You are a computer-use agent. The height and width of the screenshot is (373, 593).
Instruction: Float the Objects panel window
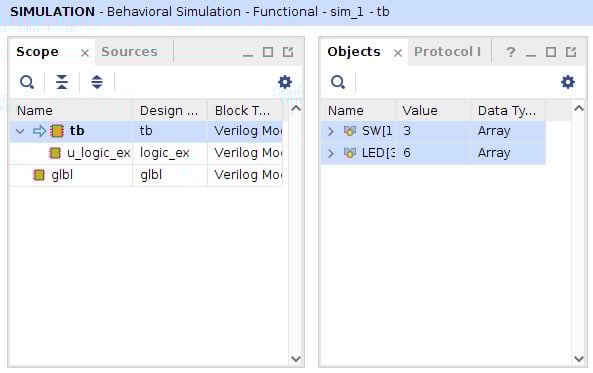click(571, 52)
